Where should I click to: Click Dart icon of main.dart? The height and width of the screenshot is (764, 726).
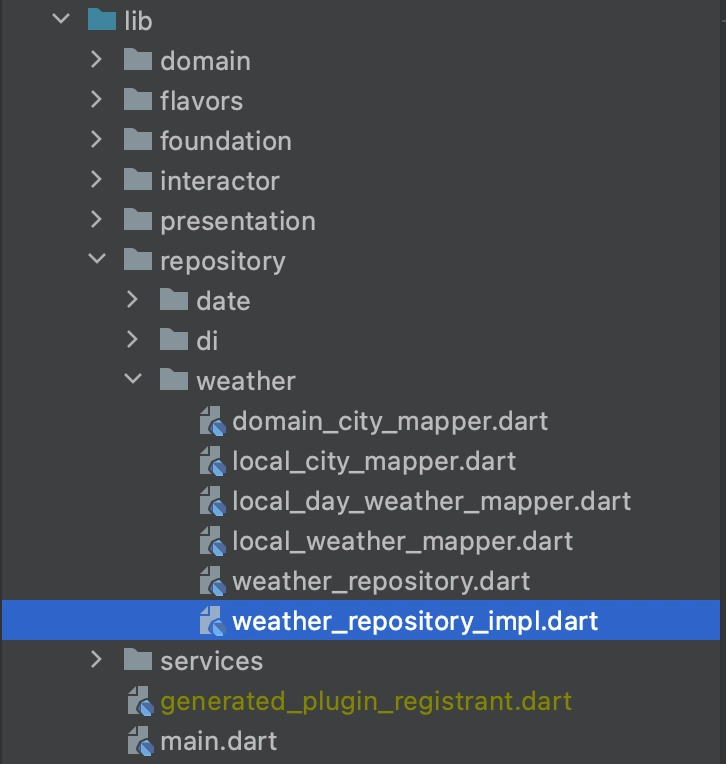click(140, 741)
